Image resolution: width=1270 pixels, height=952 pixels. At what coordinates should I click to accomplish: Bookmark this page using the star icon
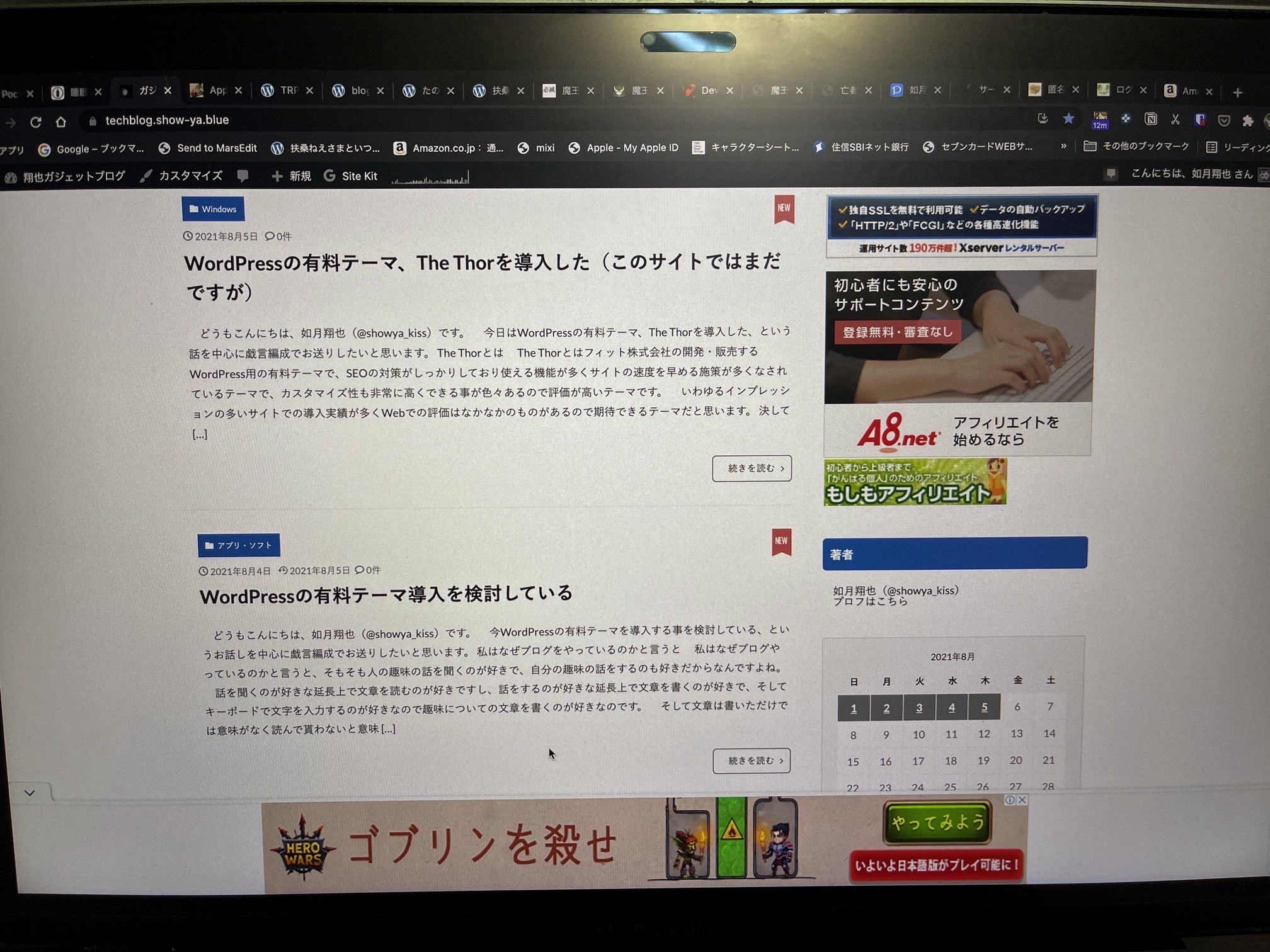click(1069, 118)
